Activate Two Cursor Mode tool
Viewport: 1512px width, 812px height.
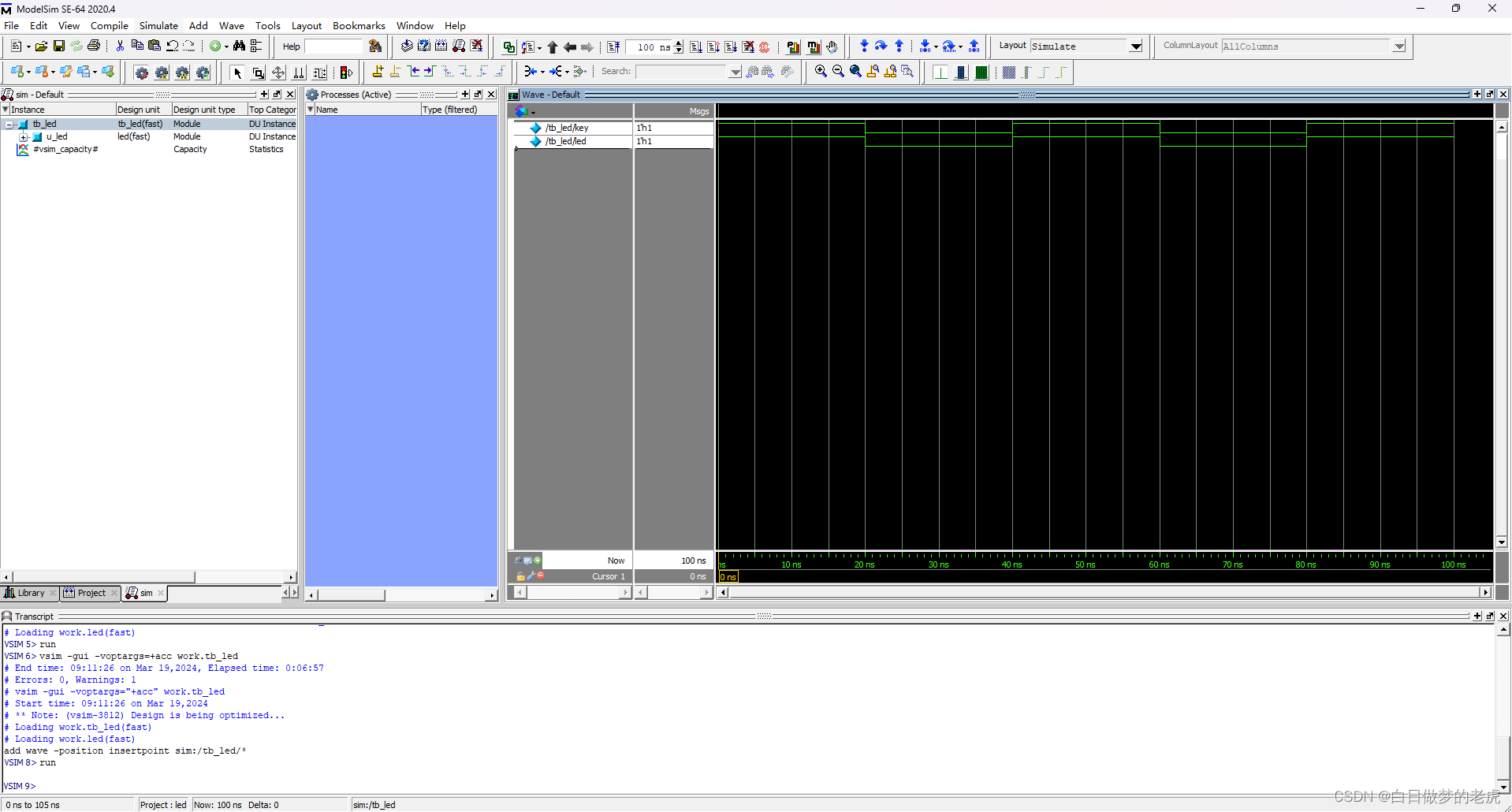[x=299, y=73]
